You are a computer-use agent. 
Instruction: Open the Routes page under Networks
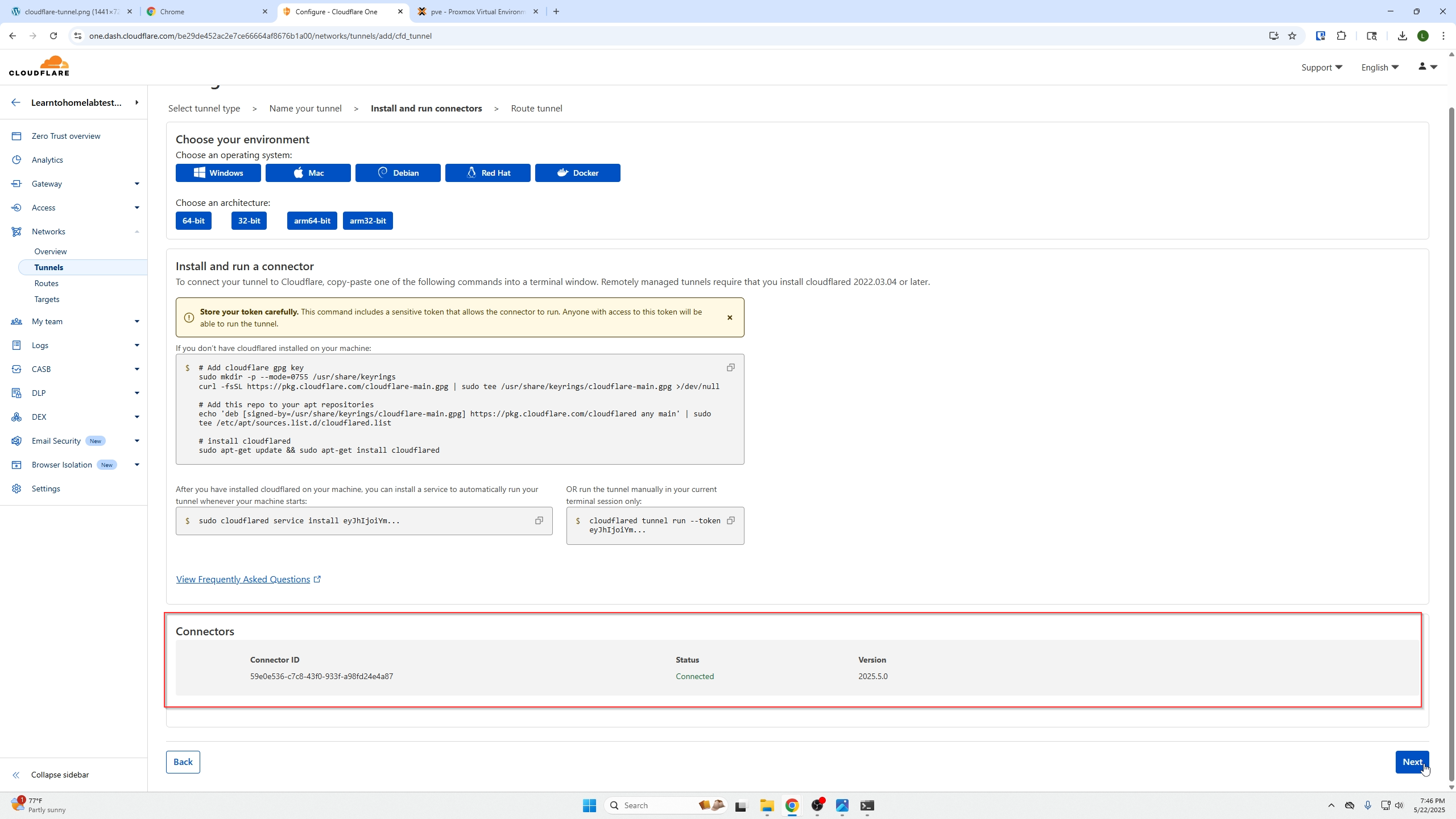(46, 283)
